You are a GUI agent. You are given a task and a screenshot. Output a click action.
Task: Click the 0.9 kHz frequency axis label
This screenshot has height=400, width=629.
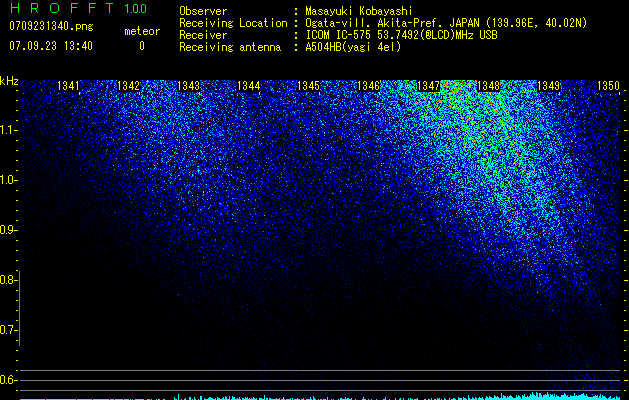click(x=9, y=230)
